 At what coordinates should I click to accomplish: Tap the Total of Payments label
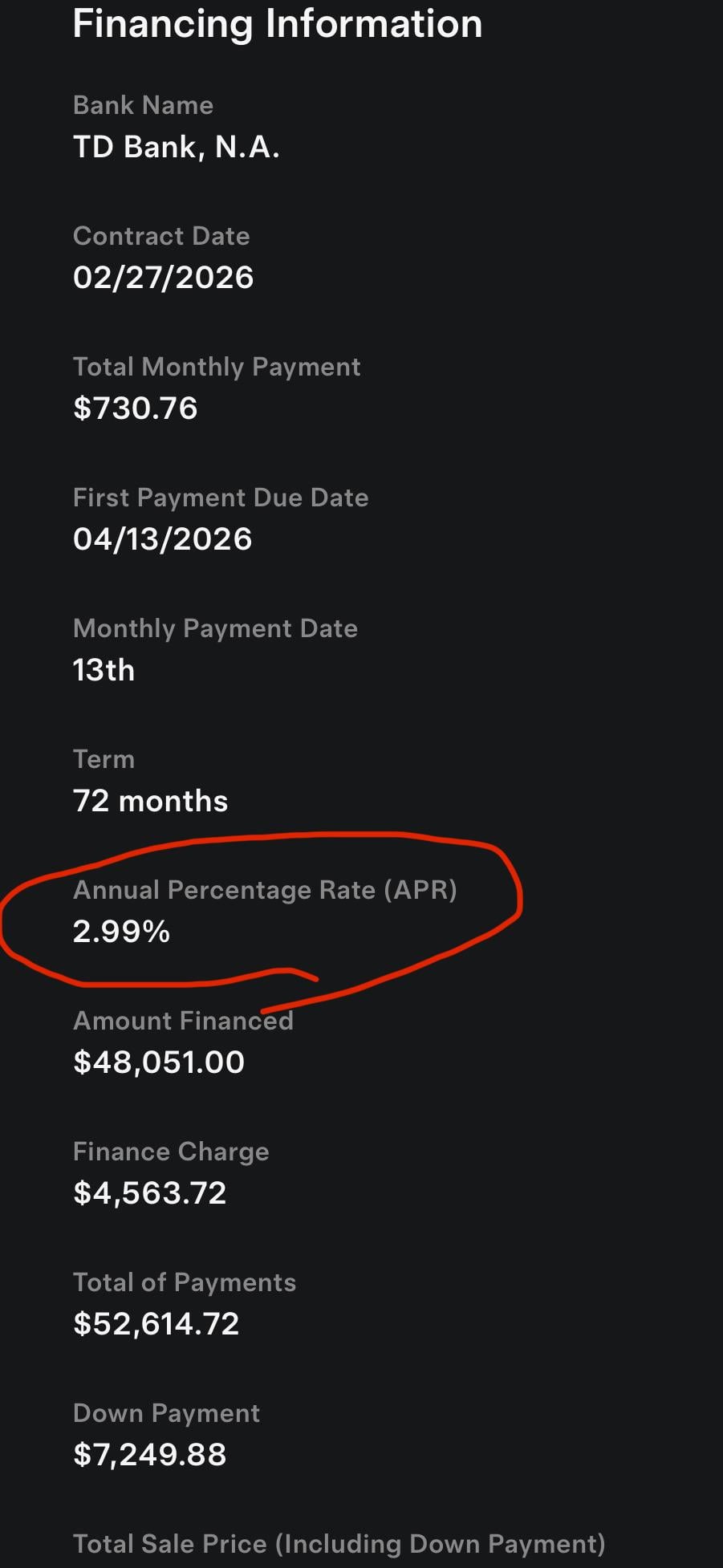[185, 1282]
